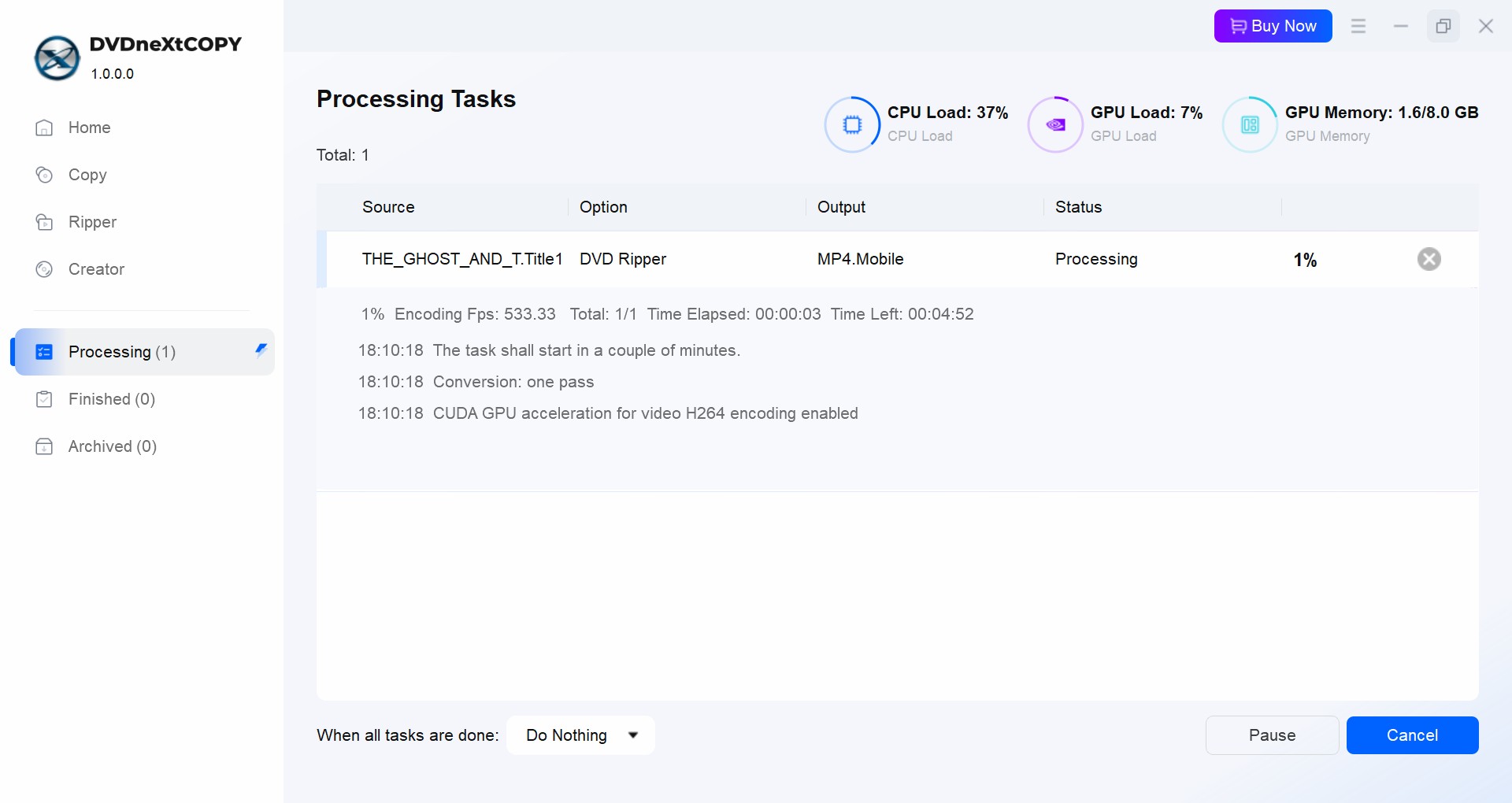
Task: Show the Archived (0) task list
Action: 113,446
